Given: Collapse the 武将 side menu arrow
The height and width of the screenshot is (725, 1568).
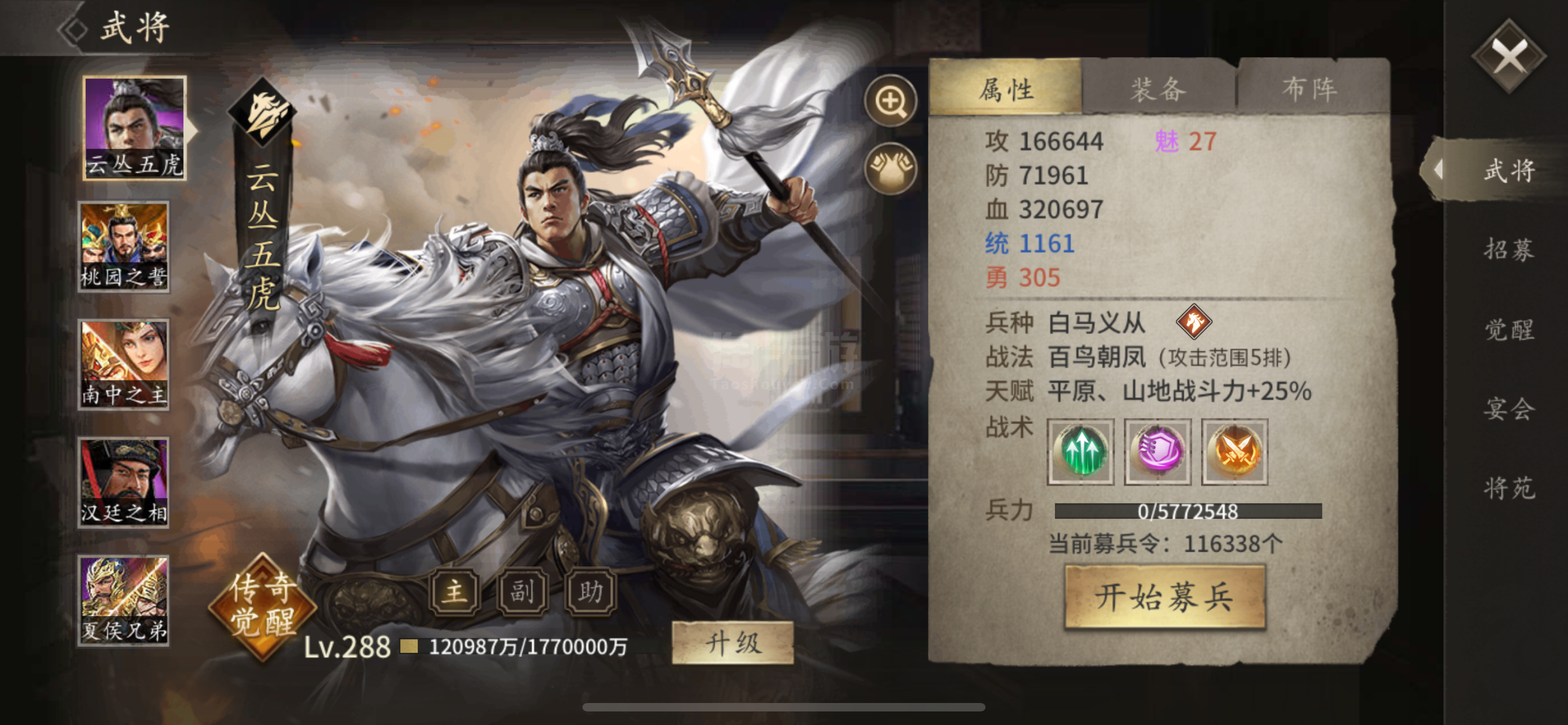Looking at the screenshot, I should (x=1438, y=169).
